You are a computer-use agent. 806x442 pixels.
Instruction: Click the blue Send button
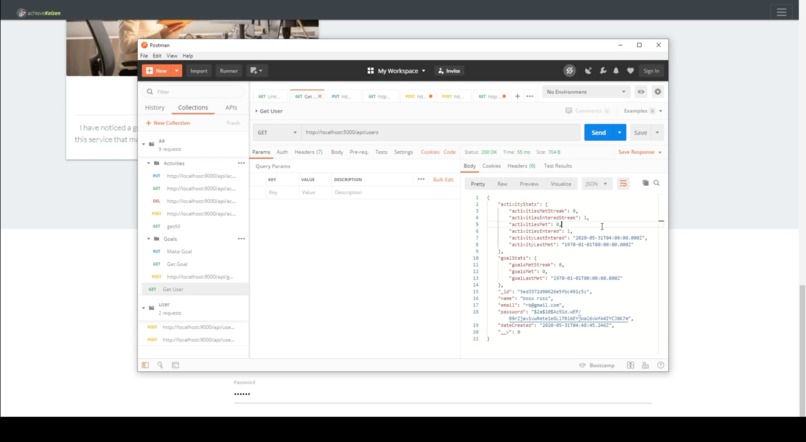tap(598, 133)
